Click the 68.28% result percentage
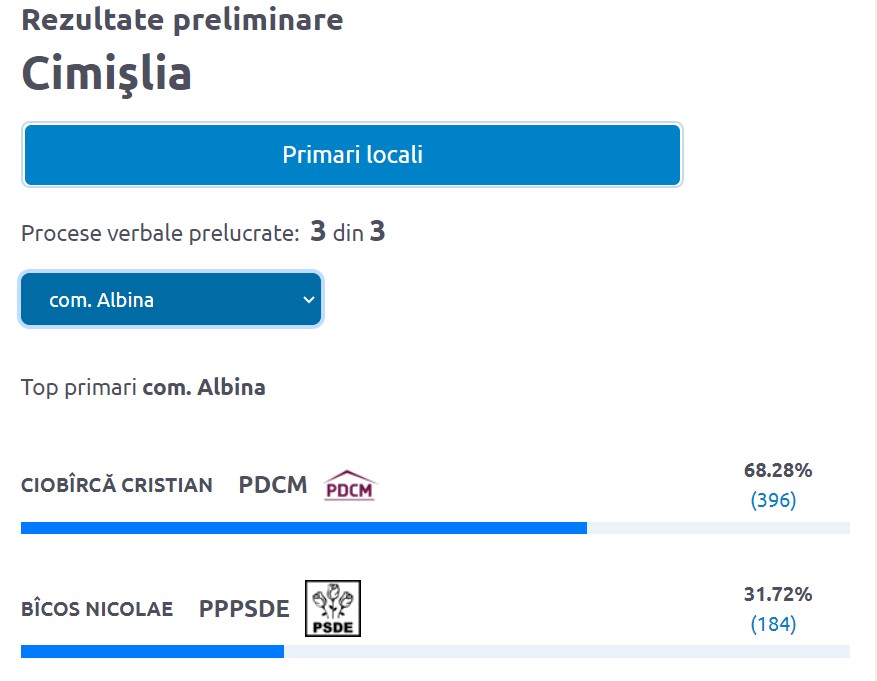The height and width of the screenshot is (681, 877). pos(778,470)
